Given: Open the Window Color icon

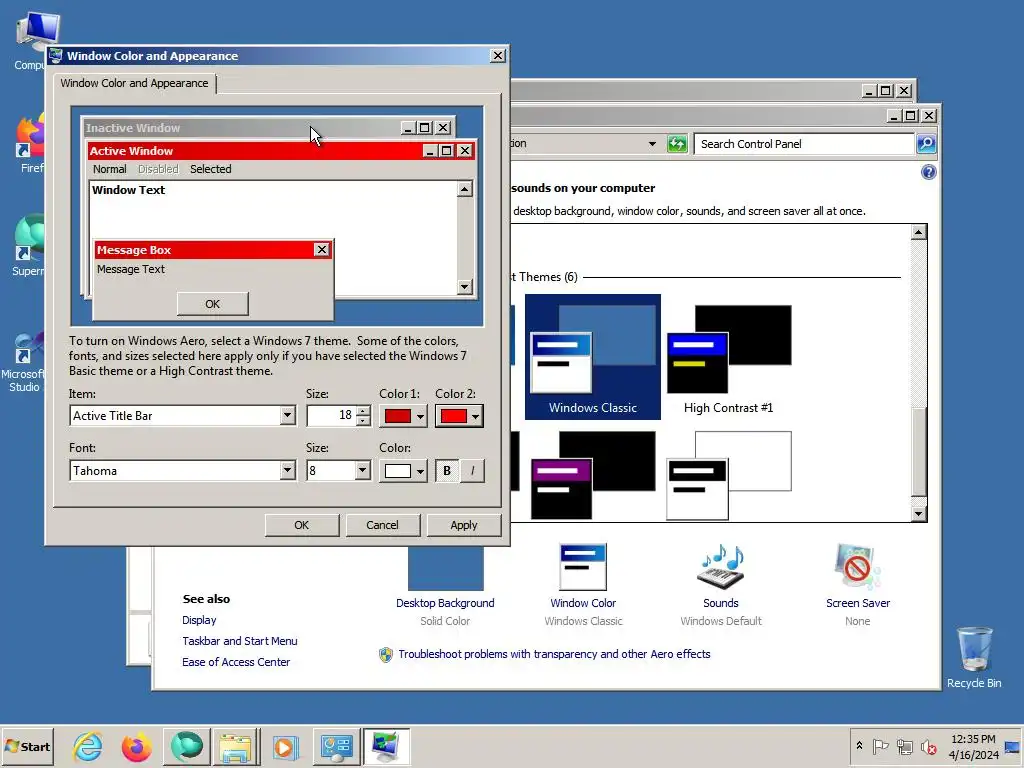Looking at the screenshot, I should click(583, 568).
